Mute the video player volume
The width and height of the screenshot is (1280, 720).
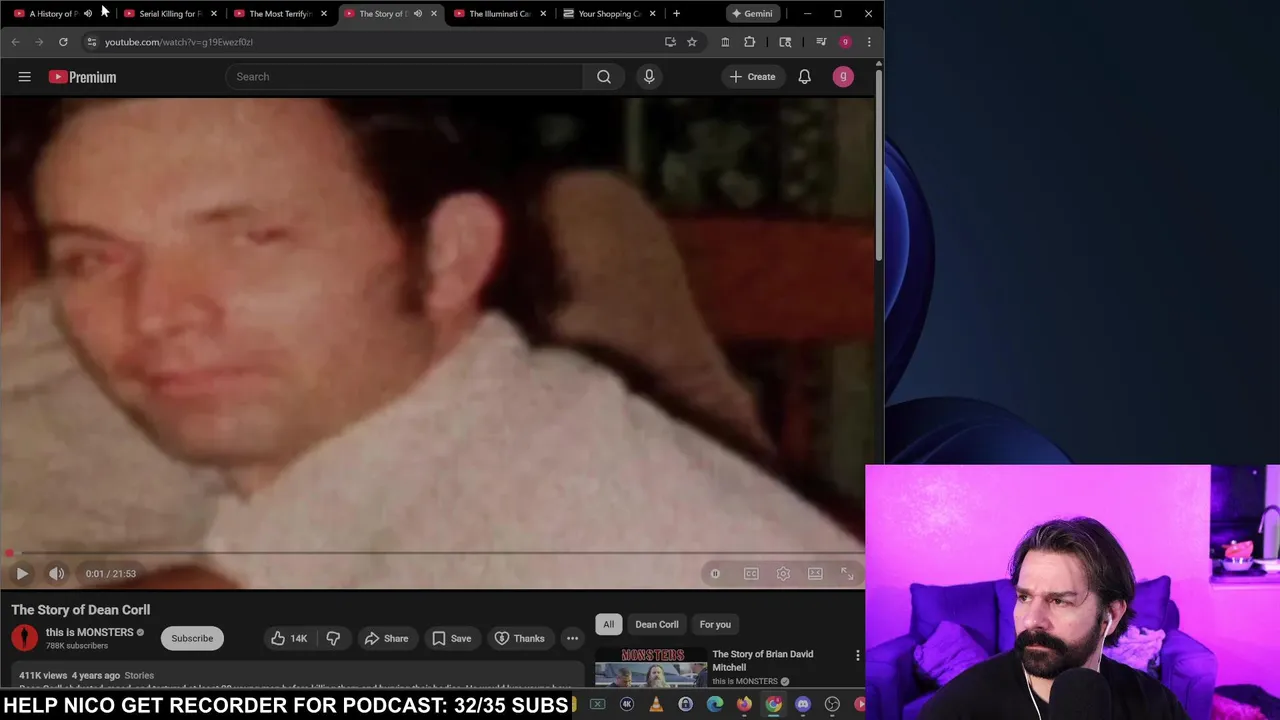click(x=57, y=574)
